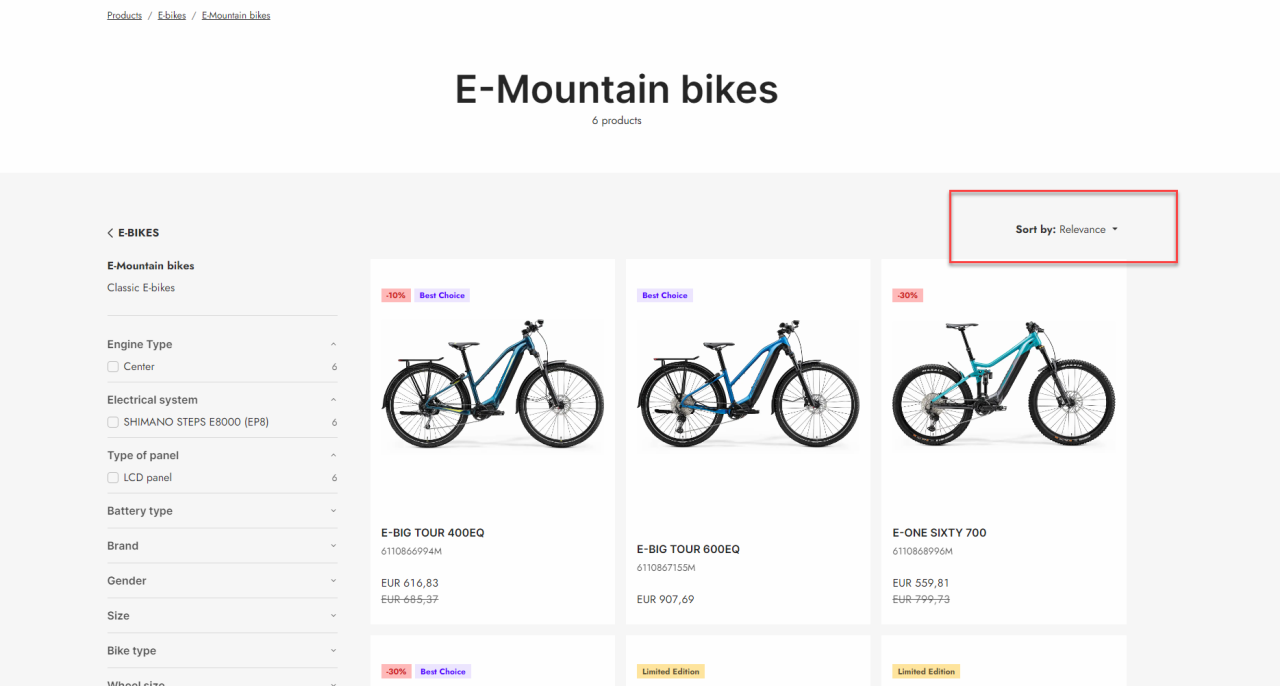The height and width of the screenshot is (686, 1280).
Task: Click the E-BIG TOUR 600EQ bike thumbnail
Action: [748, 384]
